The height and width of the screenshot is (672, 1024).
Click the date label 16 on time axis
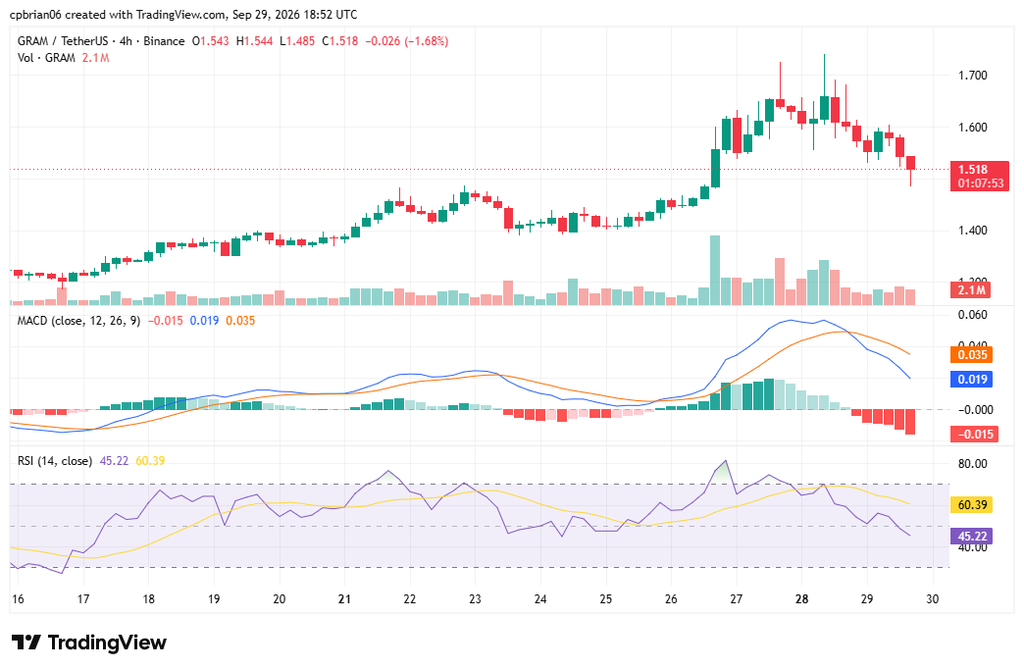tap(18, 600)
